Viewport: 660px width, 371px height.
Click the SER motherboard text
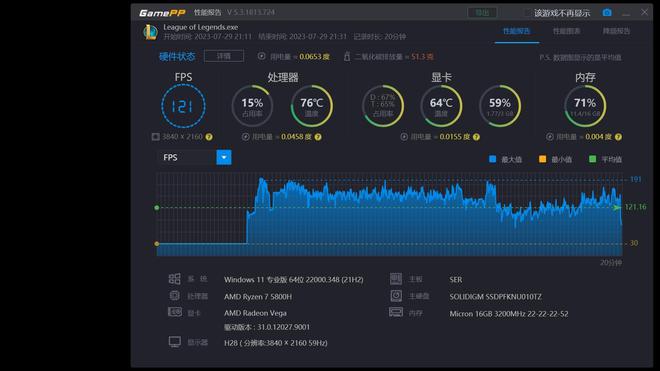pyautogui.click(x=455, y=280)
